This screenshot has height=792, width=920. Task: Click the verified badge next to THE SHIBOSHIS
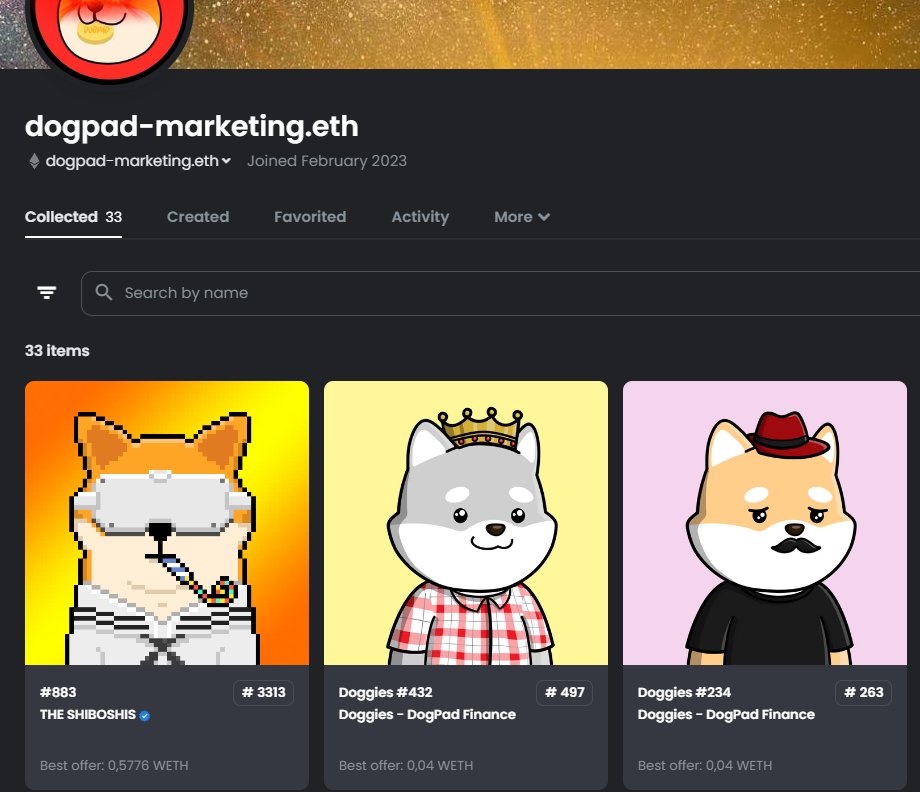144,716
